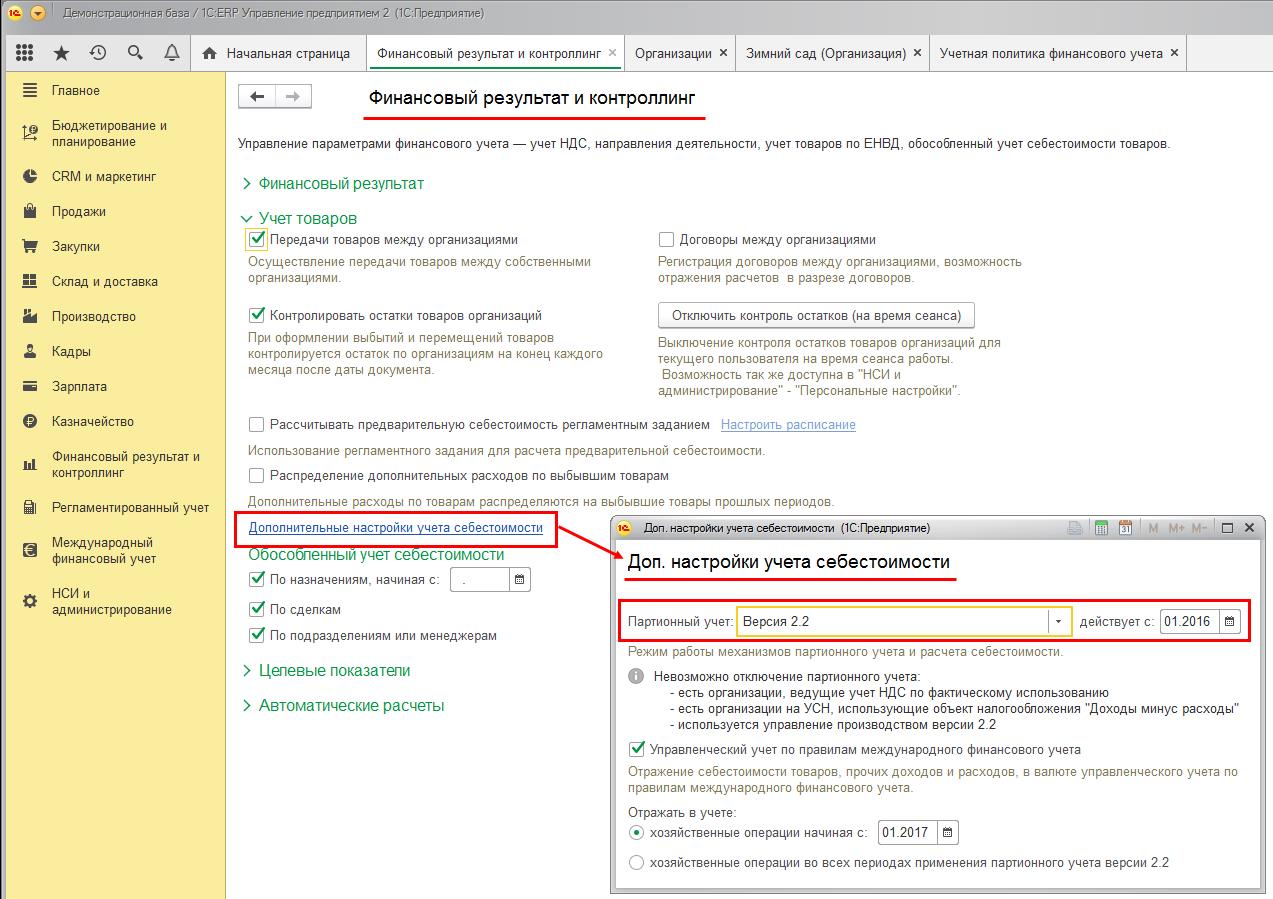Uncheck 'Контролировать остатки товаров организаций'
The width and height of the screenshot is (1273, 899).
coord(256,316)
